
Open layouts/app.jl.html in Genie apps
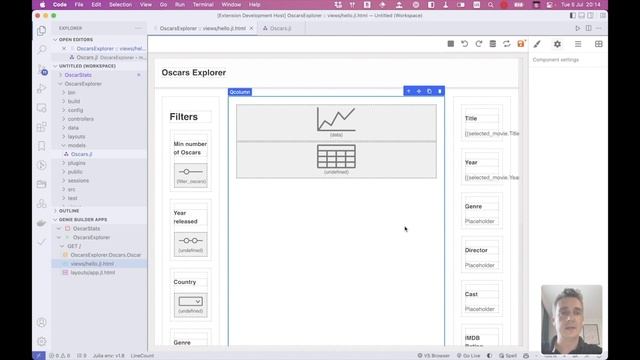pyautogui.click(x=93, y=273)
